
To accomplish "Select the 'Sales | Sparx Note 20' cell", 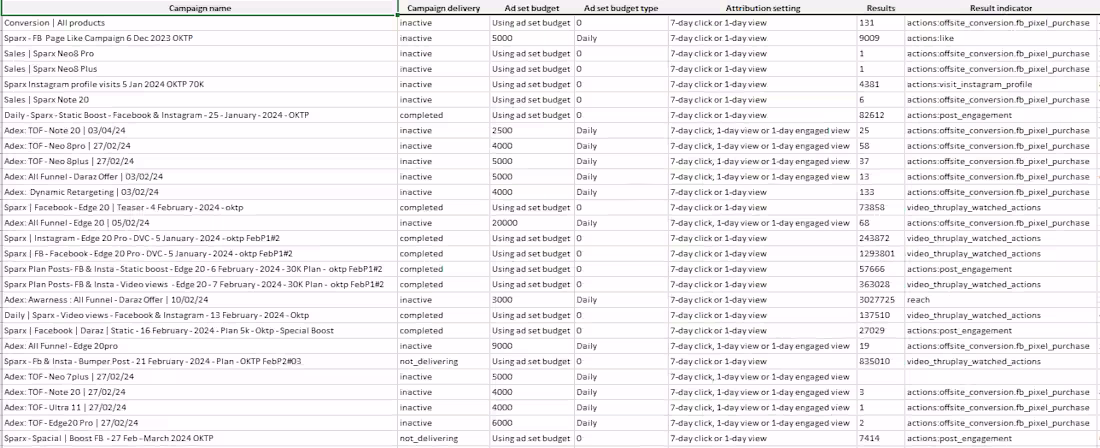I will [x=199, y=100].
